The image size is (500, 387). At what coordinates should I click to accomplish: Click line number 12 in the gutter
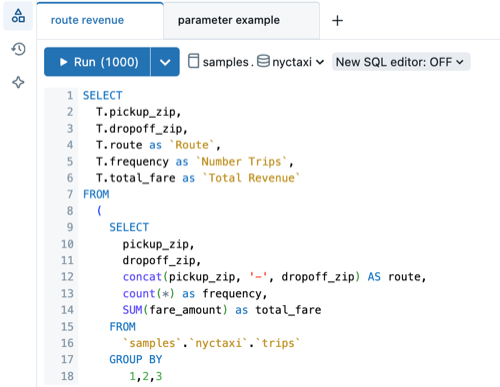click(67, 277)
